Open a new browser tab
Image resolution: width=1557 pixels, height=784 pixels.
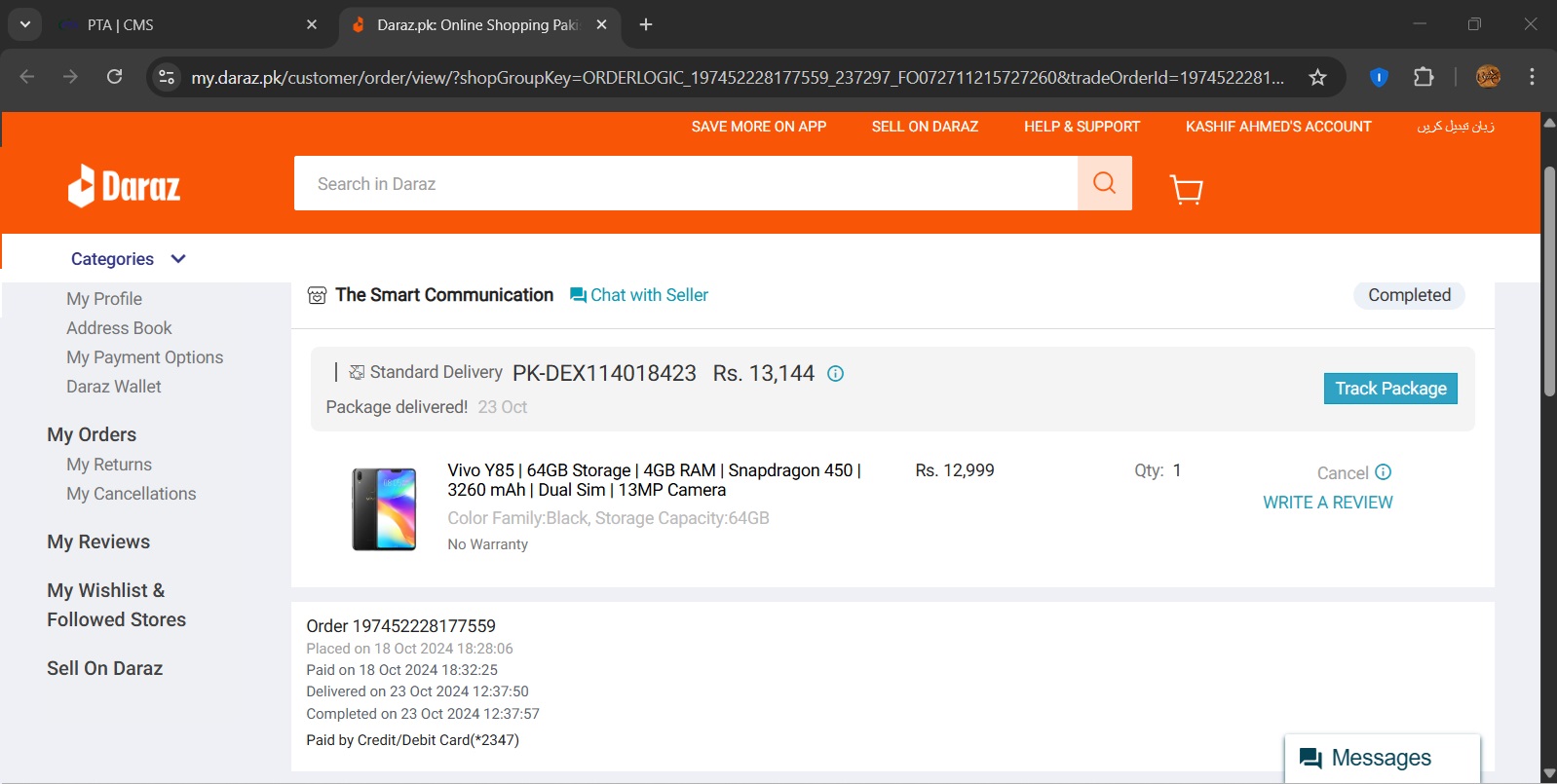point(646,24)
